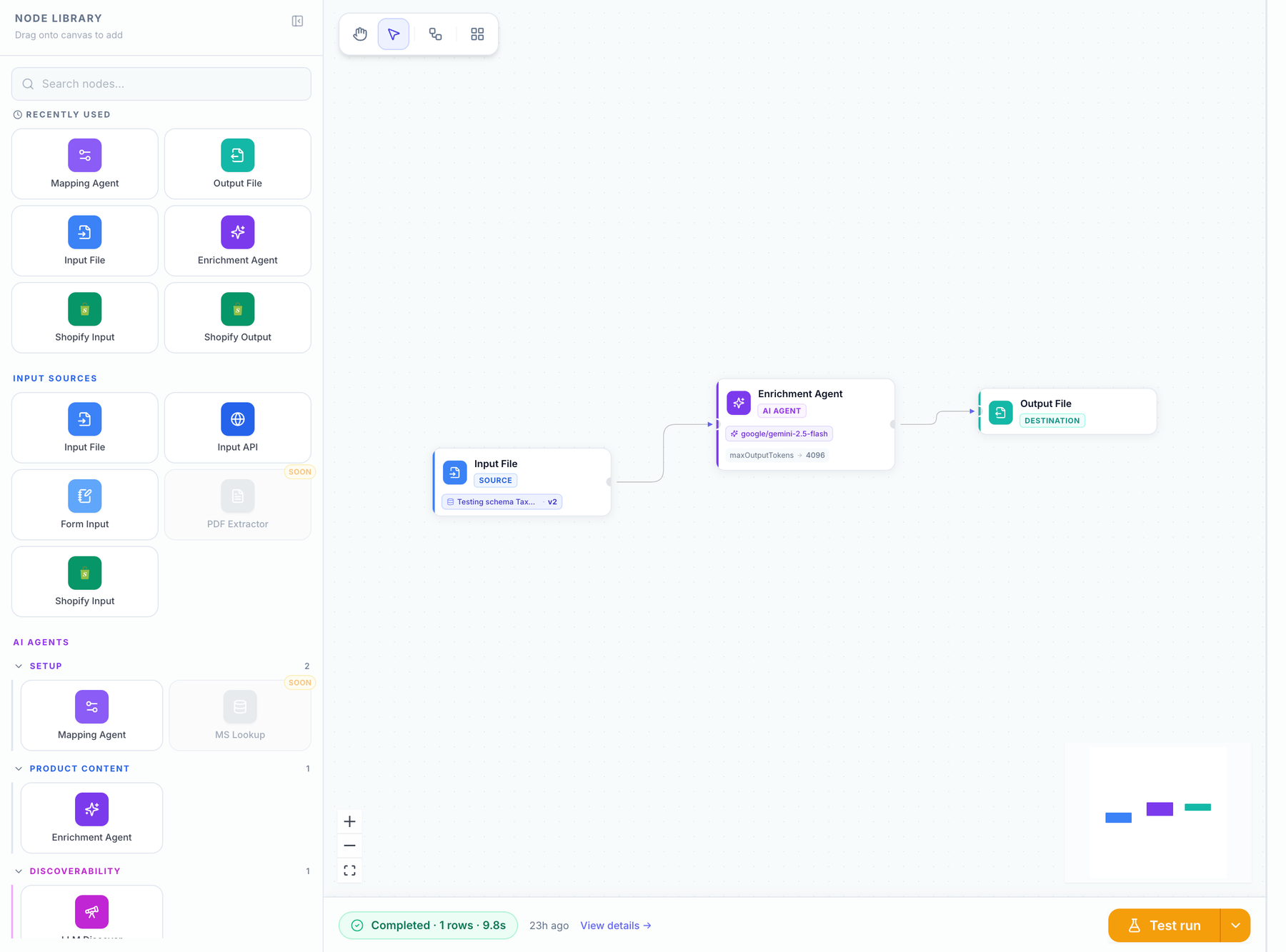Pick Enrichment Agent under Recently Used
This screenshot has height=952, width=1286.
[238, 241]
